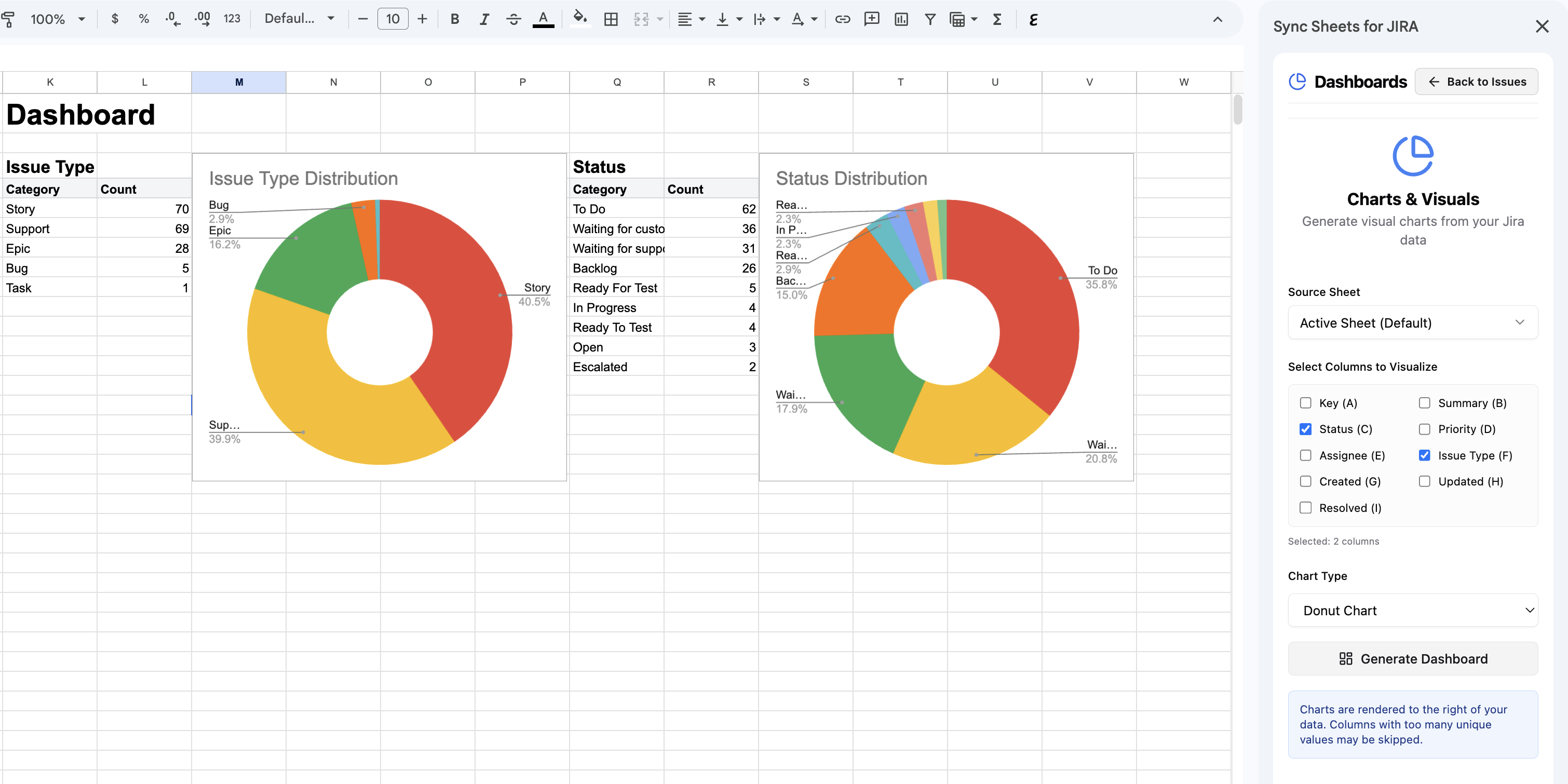Insert a link
The image size is (1568, 784).
[x=843, y=19]
